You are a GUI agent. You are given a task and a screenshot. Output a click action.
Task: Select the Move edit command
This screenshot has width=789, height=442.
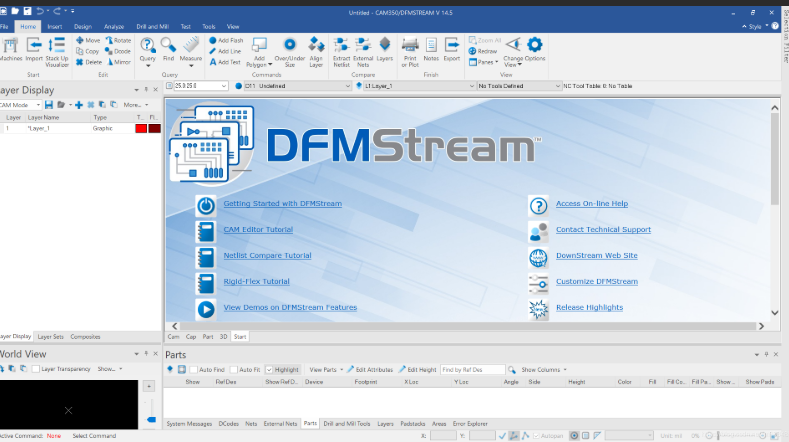point(88,40)
